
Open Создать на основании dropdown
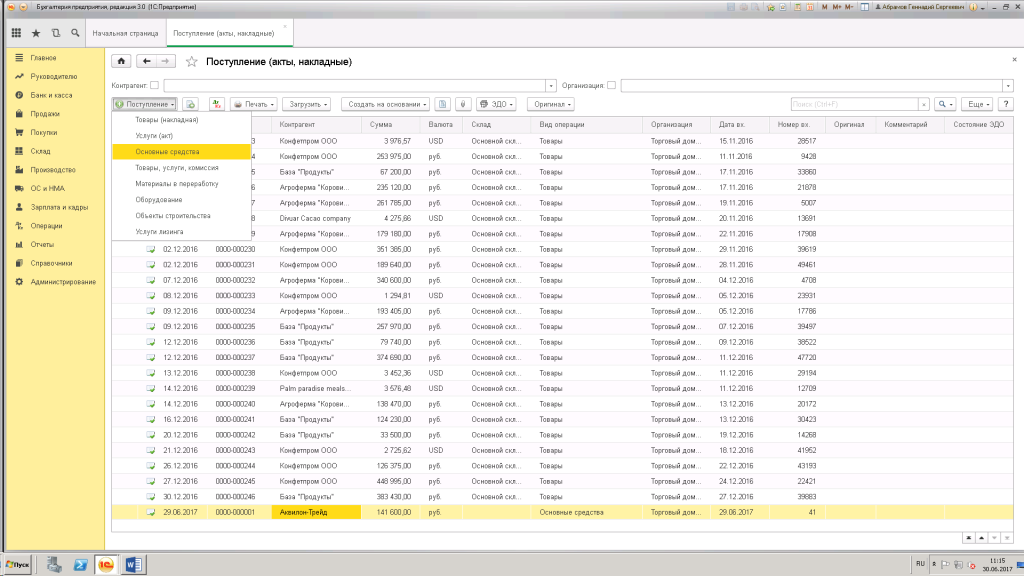pos(386,104)
